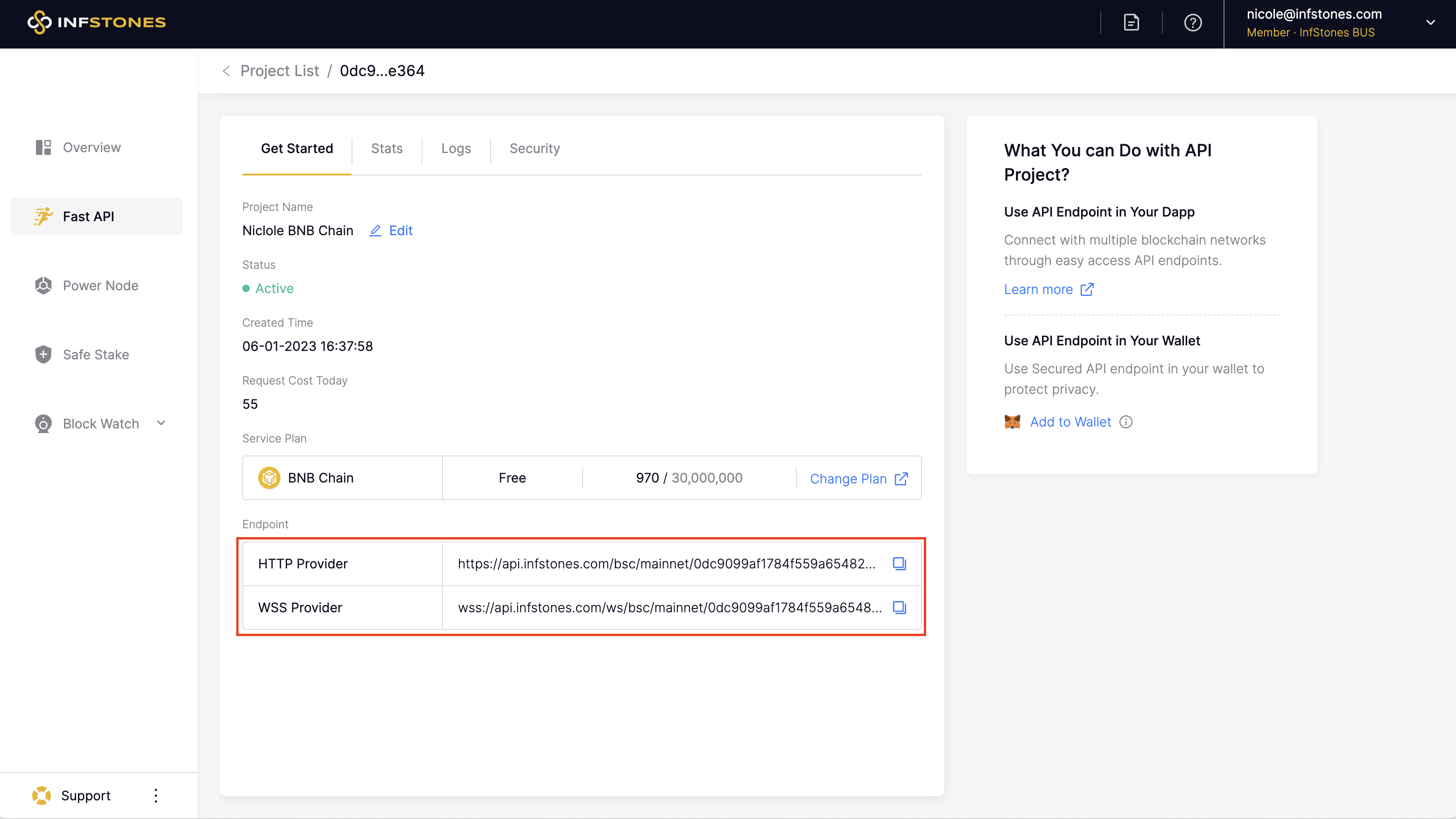The width and height of the screenshot is (1456, 819).
Task: Open Power Node from the sidebar
Action: point(100,286)
